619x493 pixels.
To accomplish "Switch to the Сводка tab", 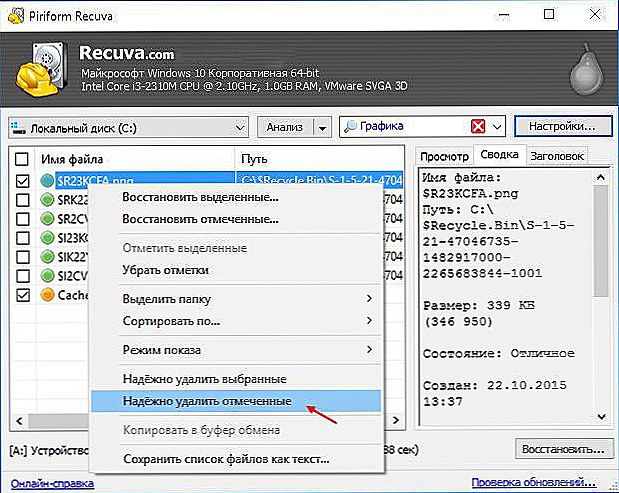I will (499, 154).
